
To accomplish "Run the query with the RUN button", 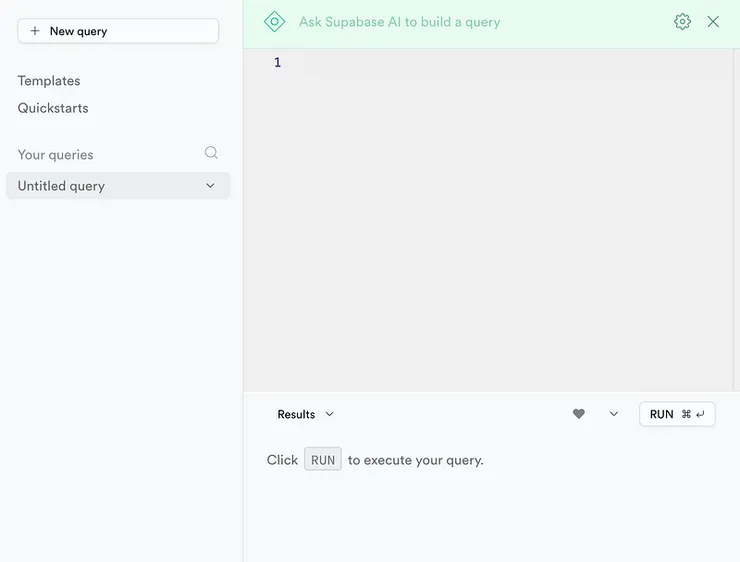I will (677, 414).
